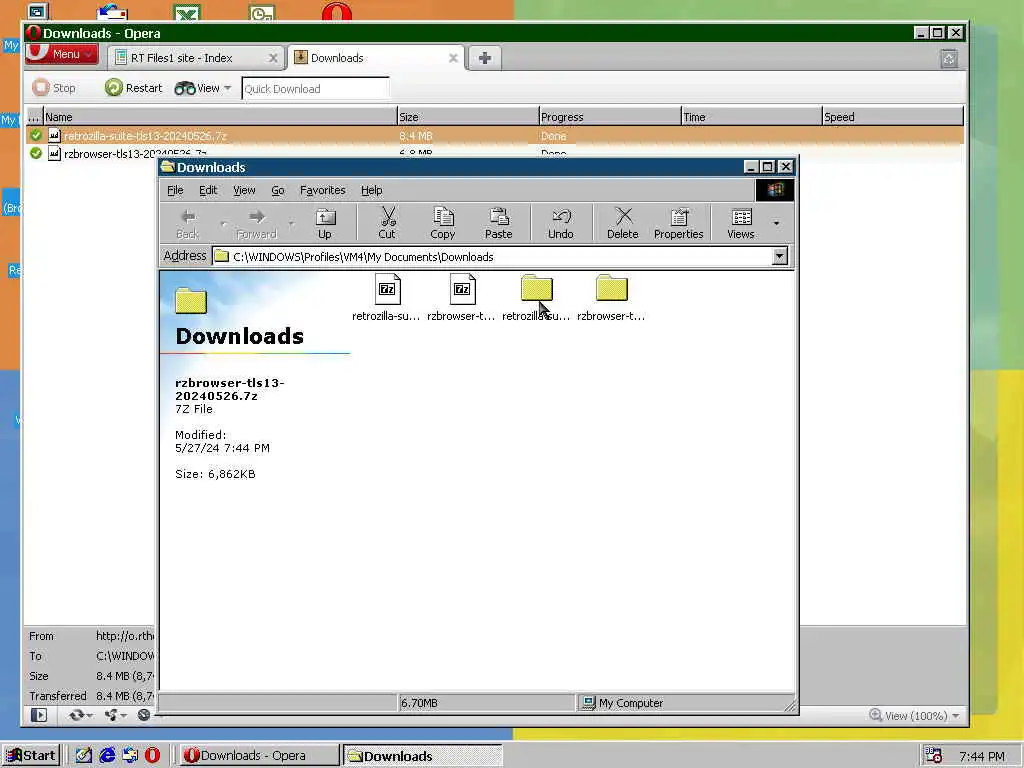Click the Explorer window resize grip
1024x768 pixels.
[x=790, y=705]
